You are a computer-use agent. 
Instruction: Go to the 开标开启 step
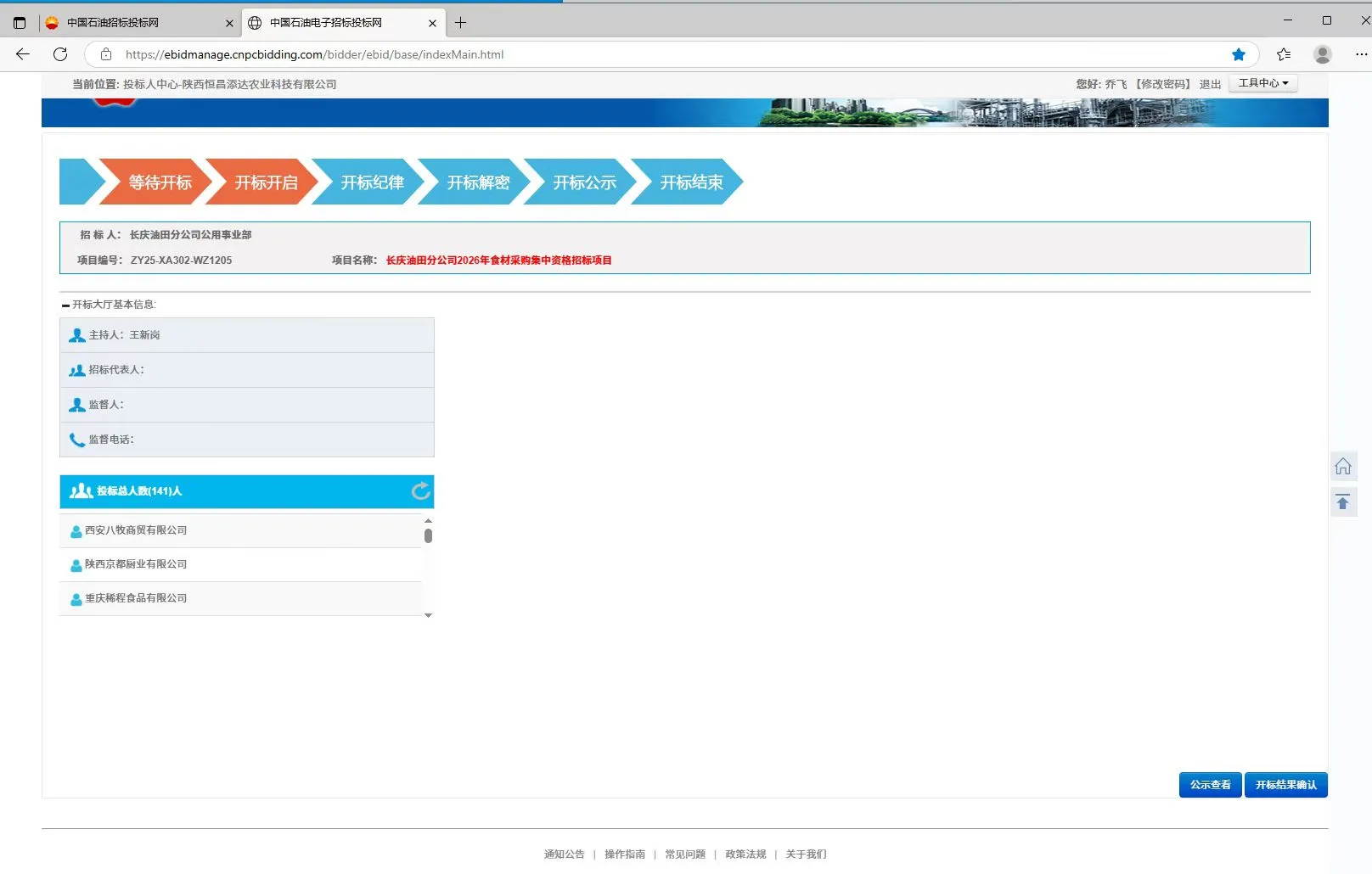[262, 182]
